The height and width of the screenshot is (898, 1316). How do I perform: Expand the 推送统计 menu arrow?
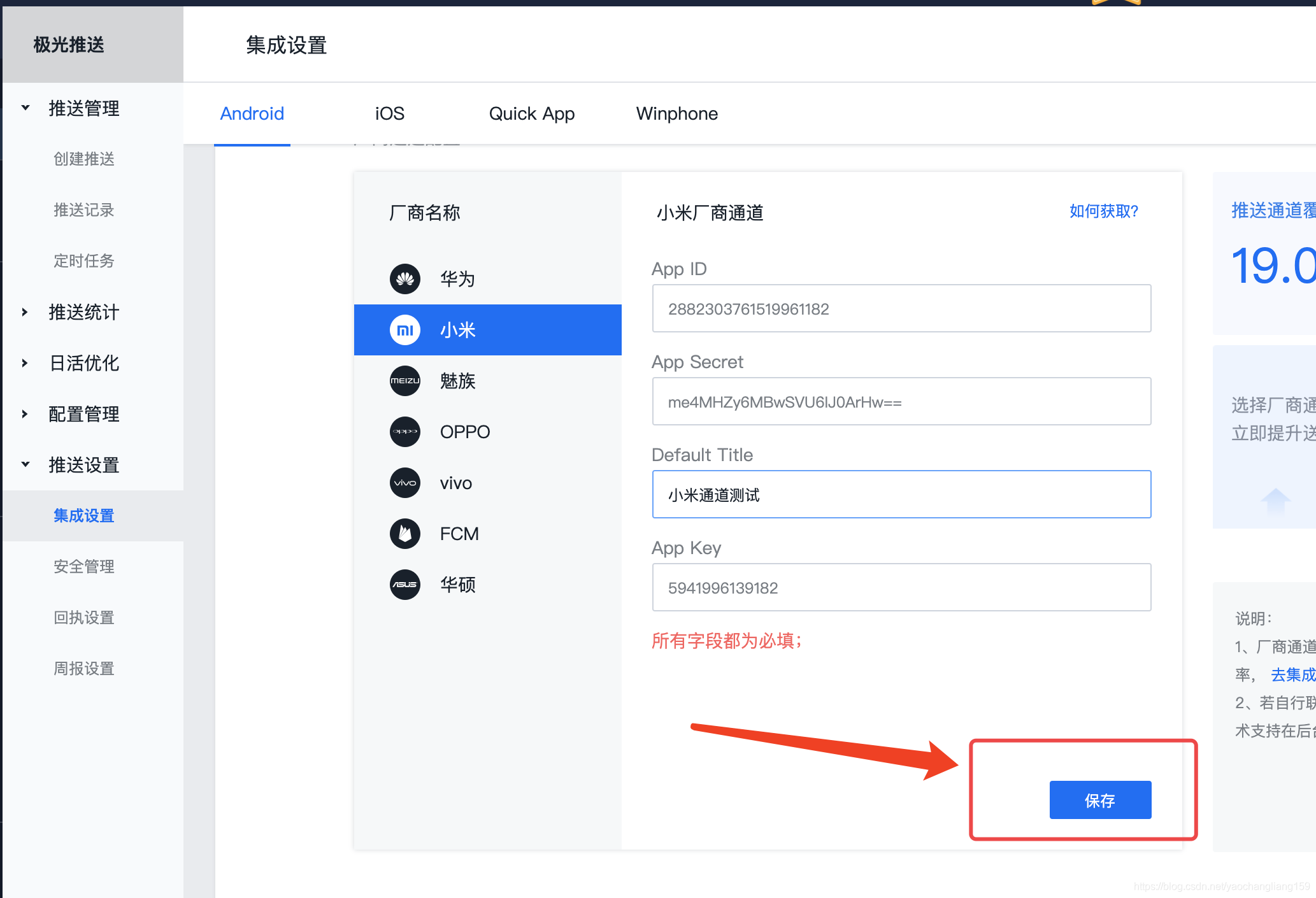pyautogui.click(x=25, y=312)
